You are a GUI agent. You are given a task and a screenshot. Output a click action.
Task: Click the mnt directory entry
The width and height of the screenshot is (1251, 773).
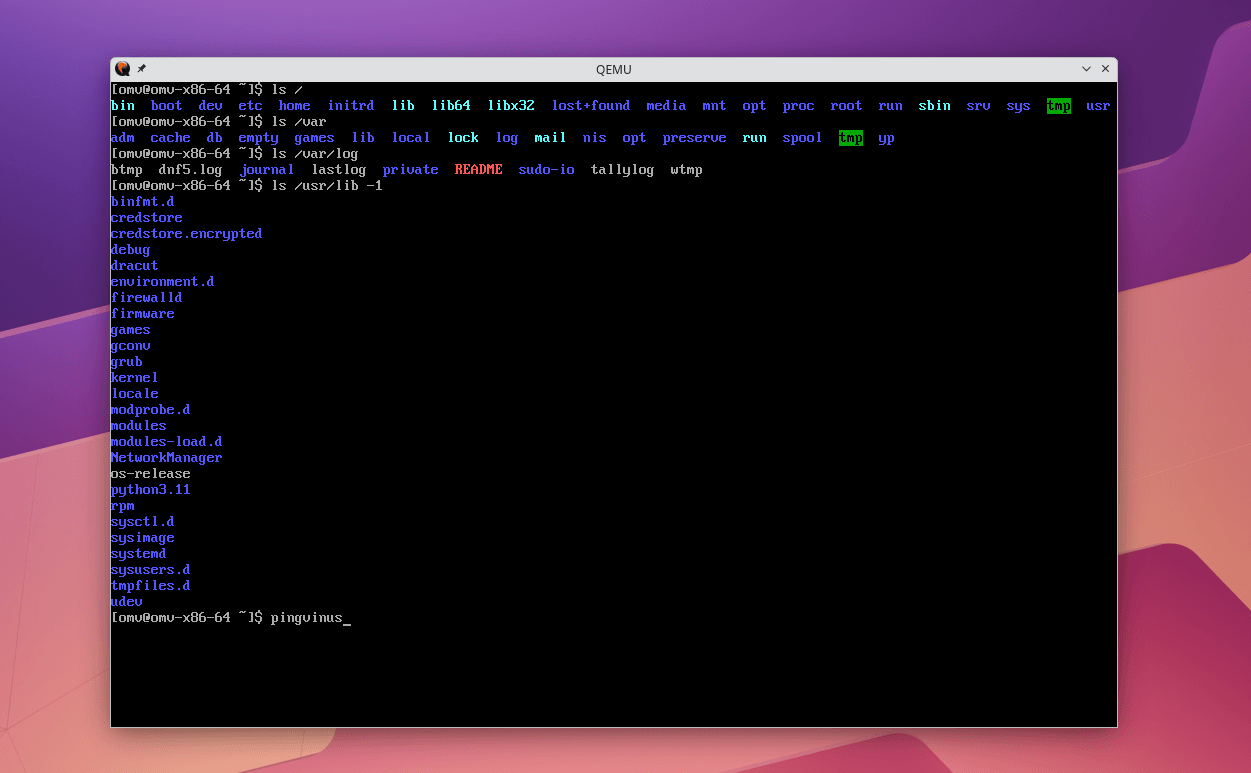(x=715, y=106)
